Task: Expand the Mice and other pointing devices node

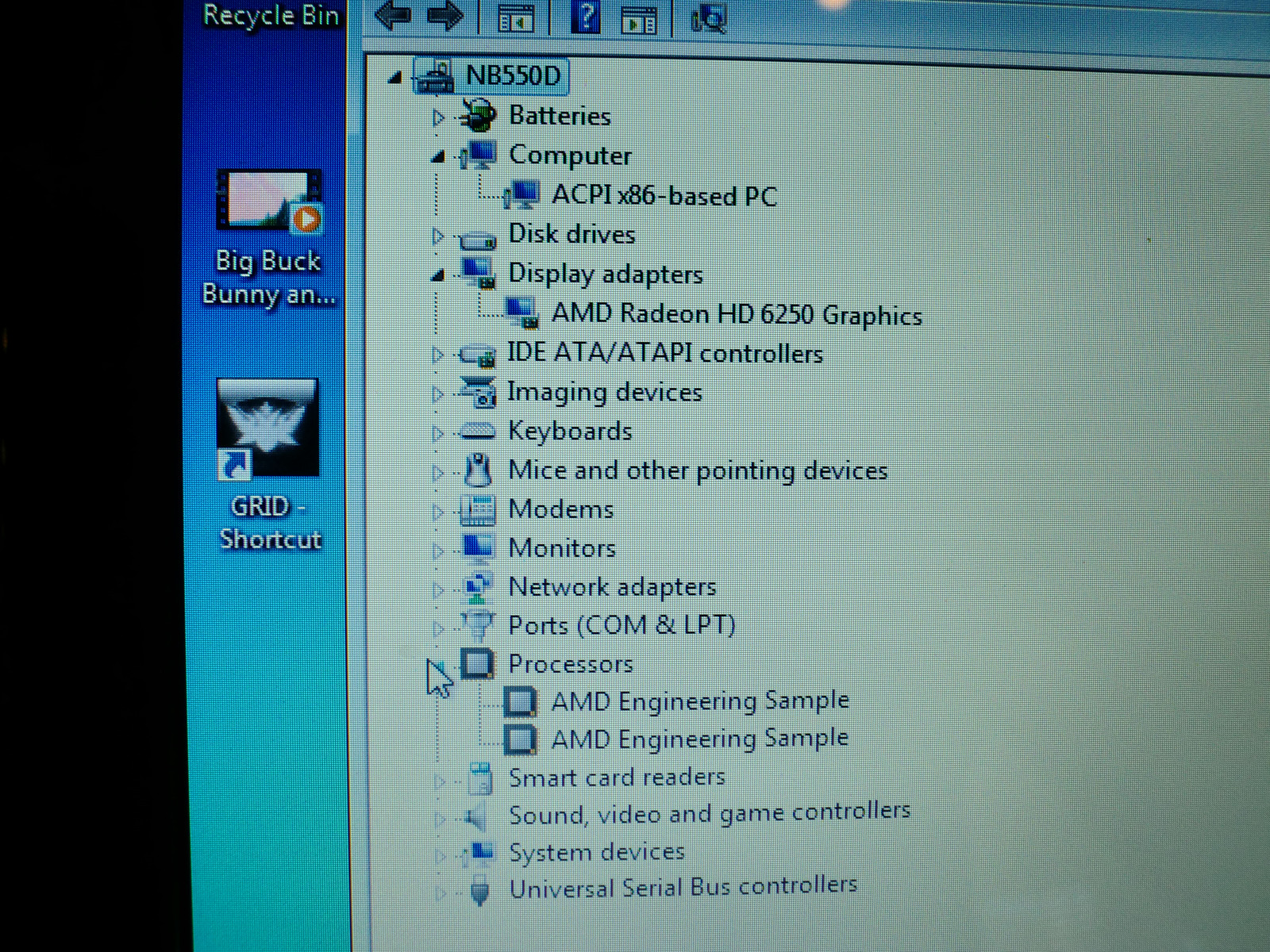Action: click(x=437, y=473)
